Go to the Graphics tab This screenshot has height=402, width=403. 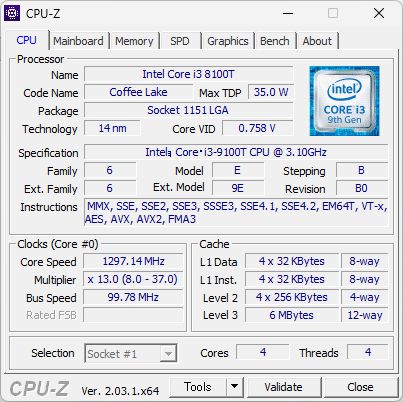click(228, 41)
